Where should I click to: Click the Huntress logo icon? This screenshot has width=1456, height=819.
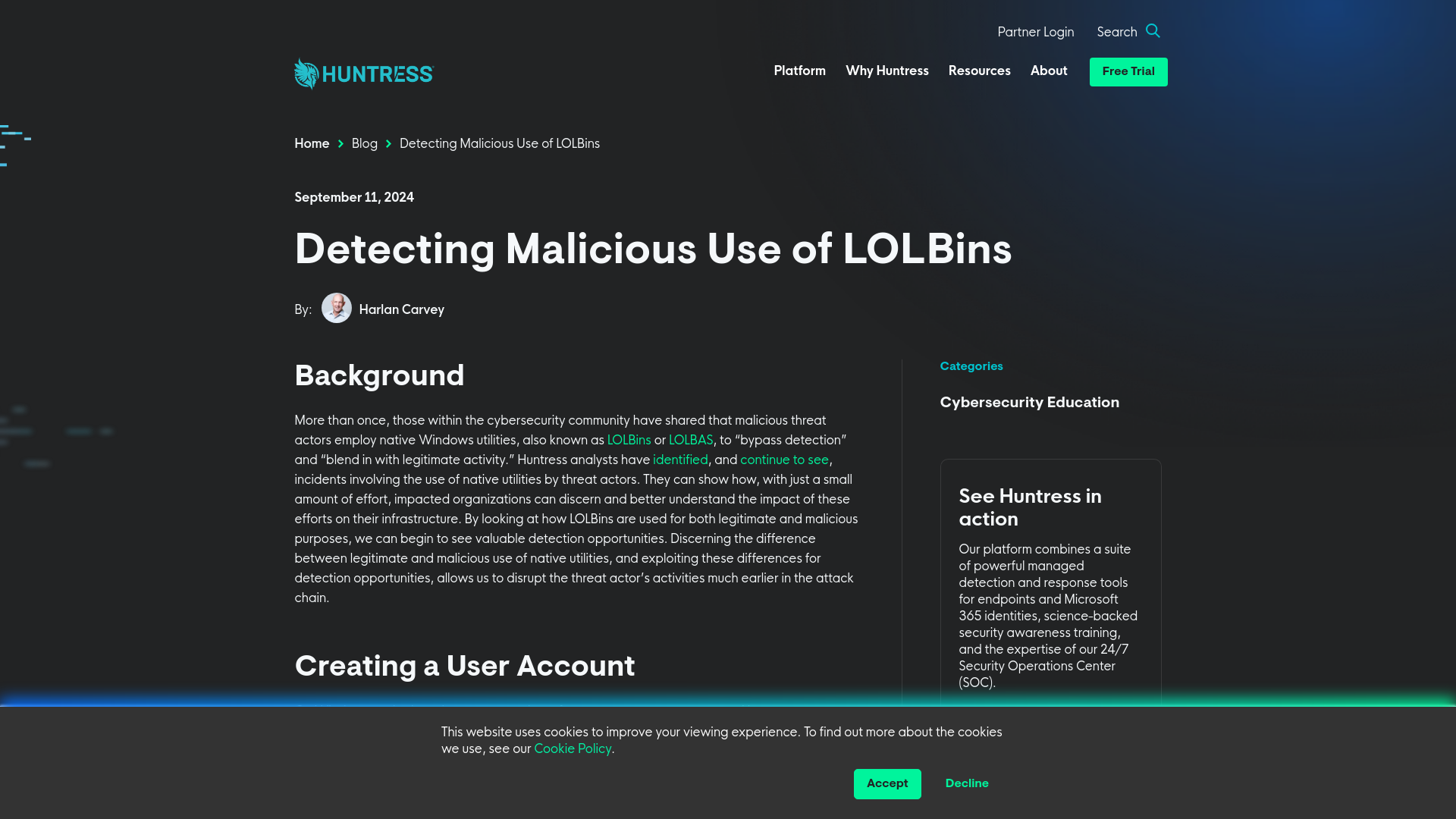click(307, 73)
